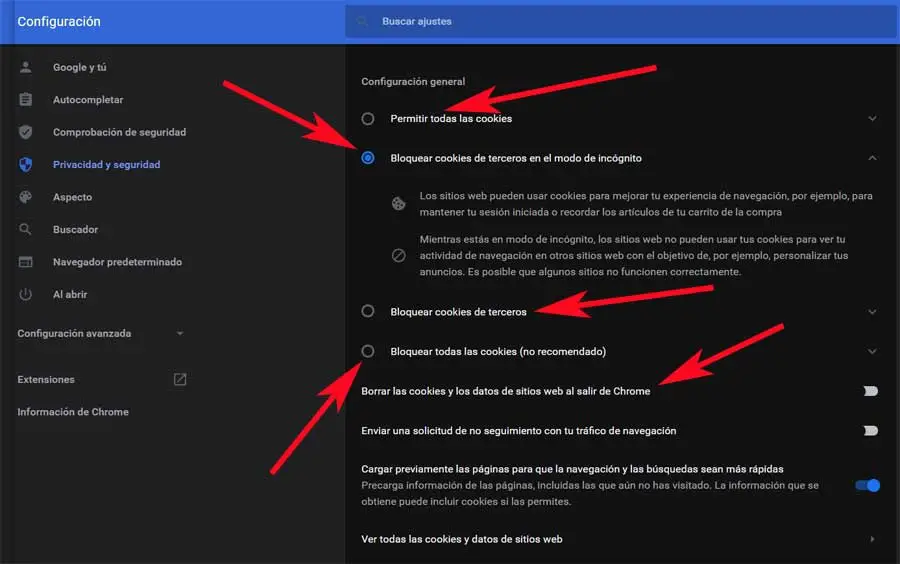
Task: Open Comprobación de seguridad section
Action: point(119,132)
